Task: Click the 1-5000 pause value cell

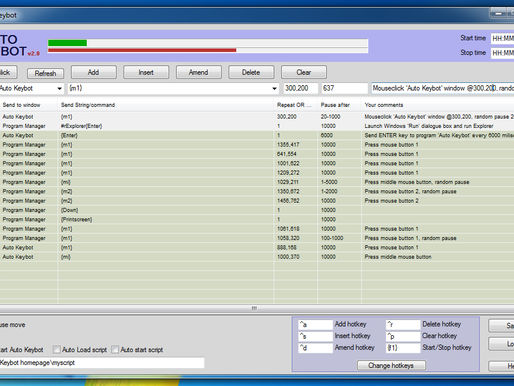Action: [x=329, y=182]
